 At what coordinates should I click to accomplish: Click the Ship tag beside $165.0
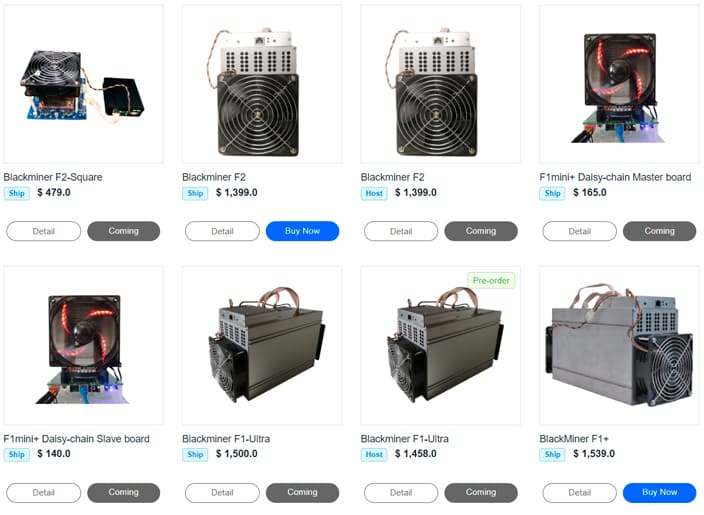pos(552,194)
